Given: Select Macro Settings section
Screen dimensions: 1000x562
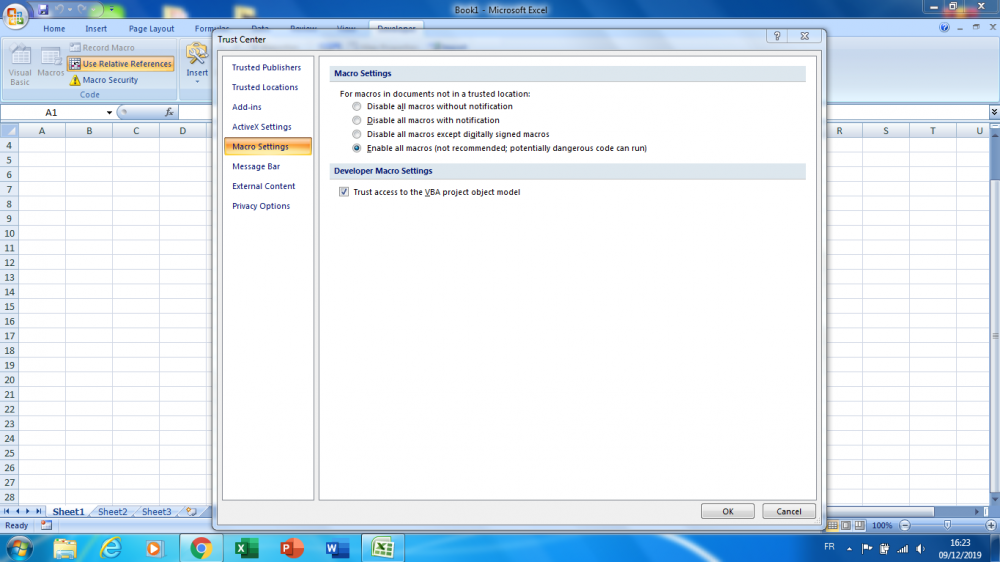Looking at the screenshot, I should [x=267, y=147].
